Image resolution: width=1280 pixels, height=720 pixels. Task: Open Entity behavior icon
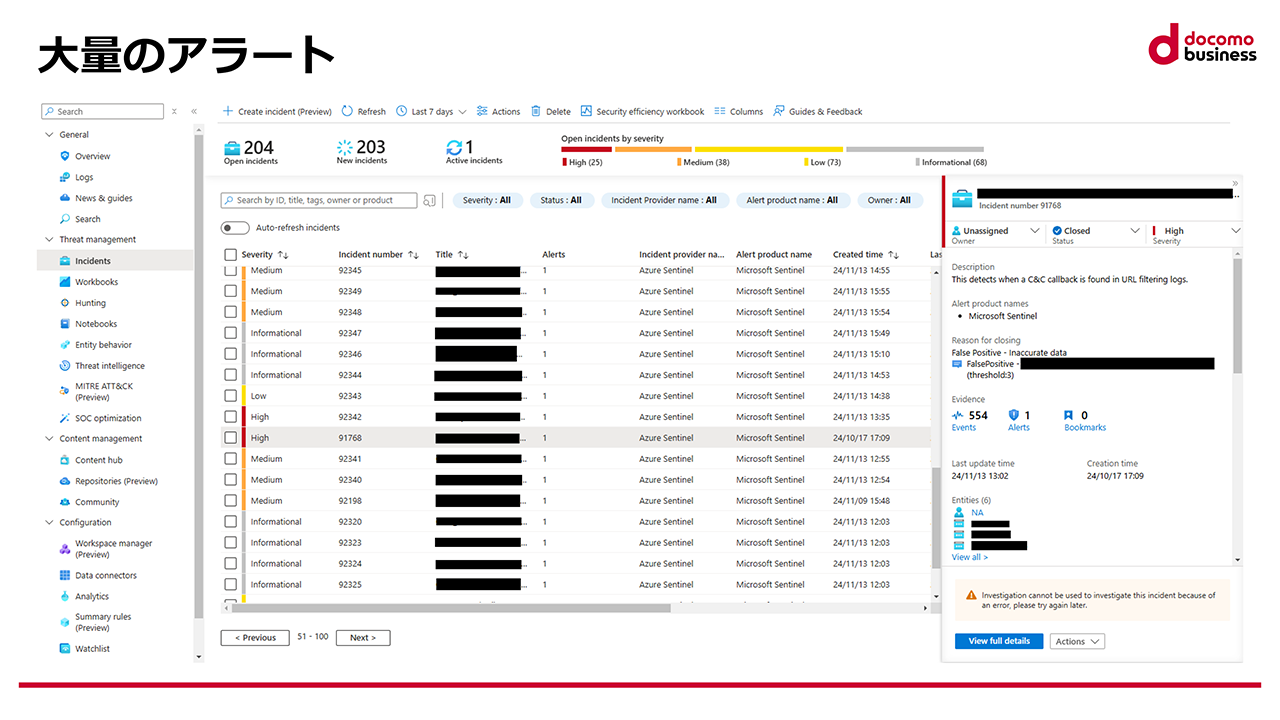click(65, 345)
